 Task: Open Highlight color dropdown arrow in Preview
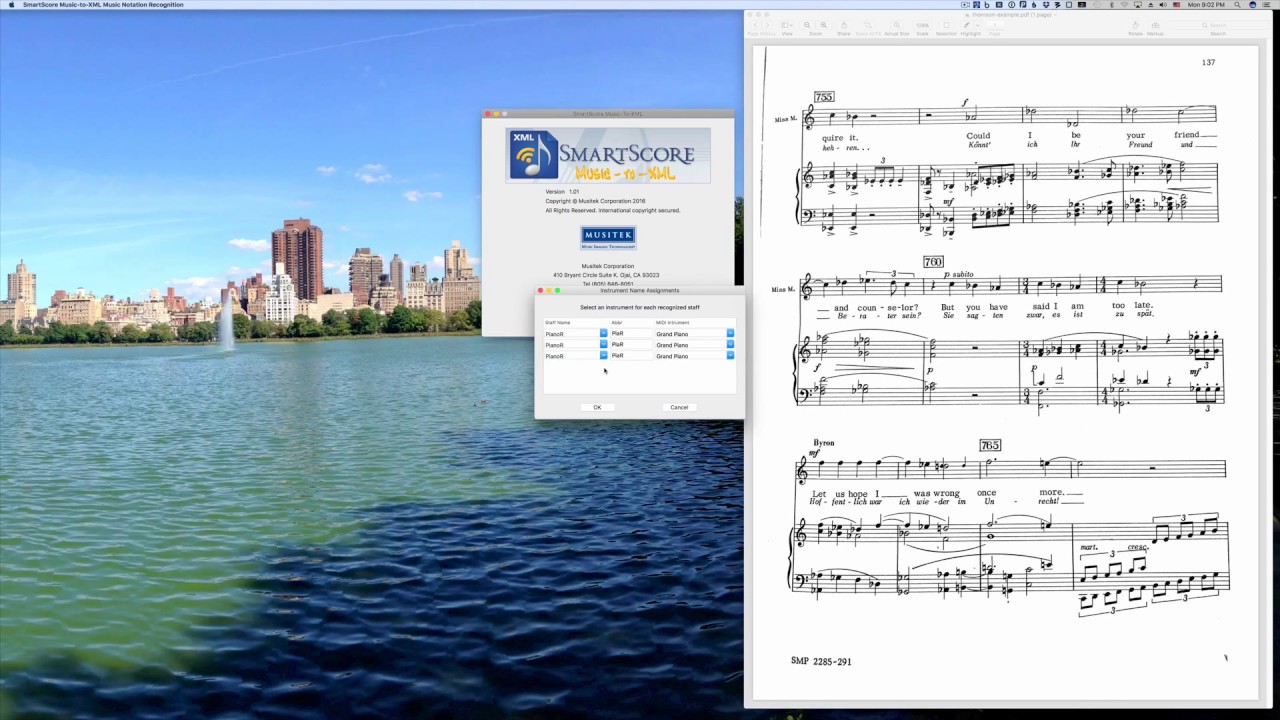click(978, 25)
